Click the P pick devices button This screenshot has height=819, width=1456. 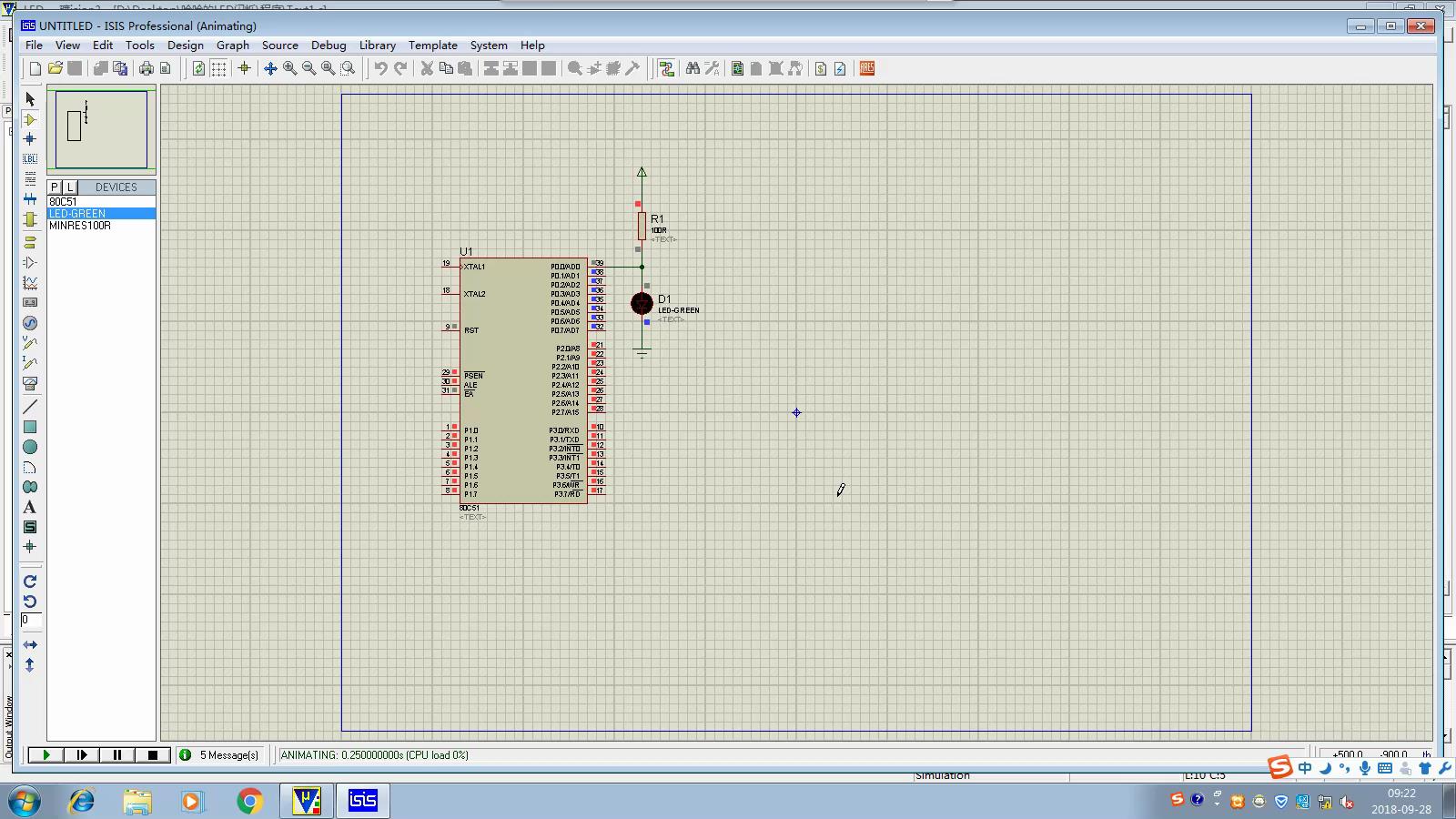coord(55,187)
